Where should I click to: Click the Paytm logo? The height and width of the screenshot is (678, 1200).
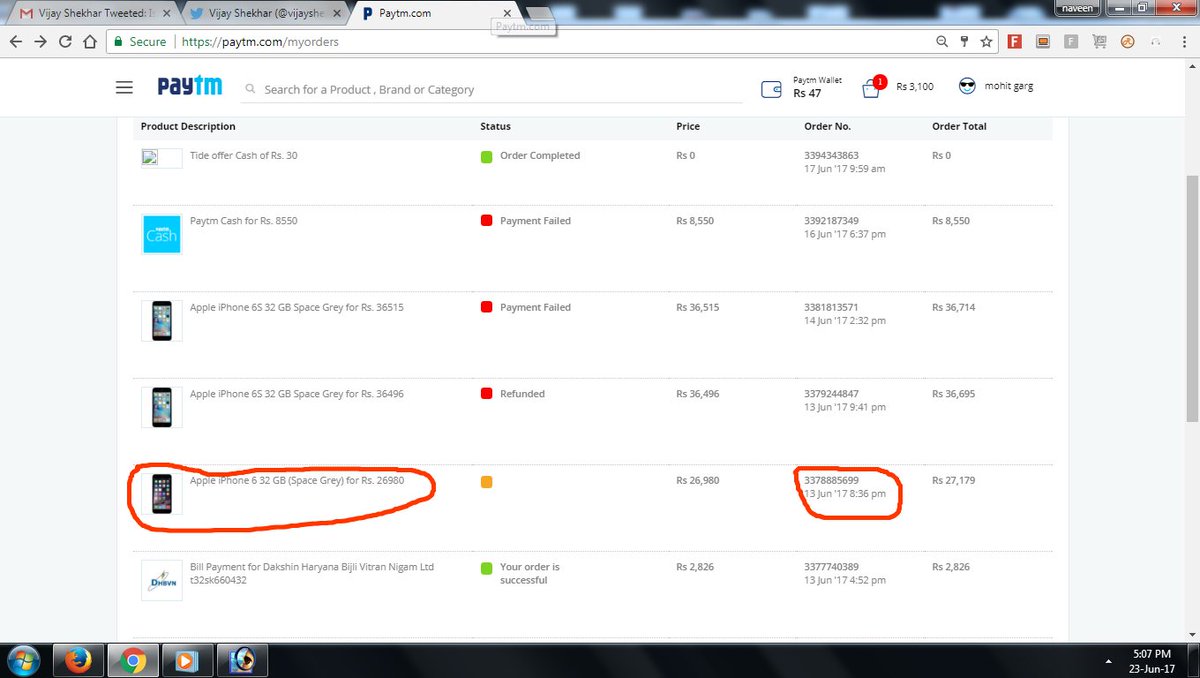190,87
